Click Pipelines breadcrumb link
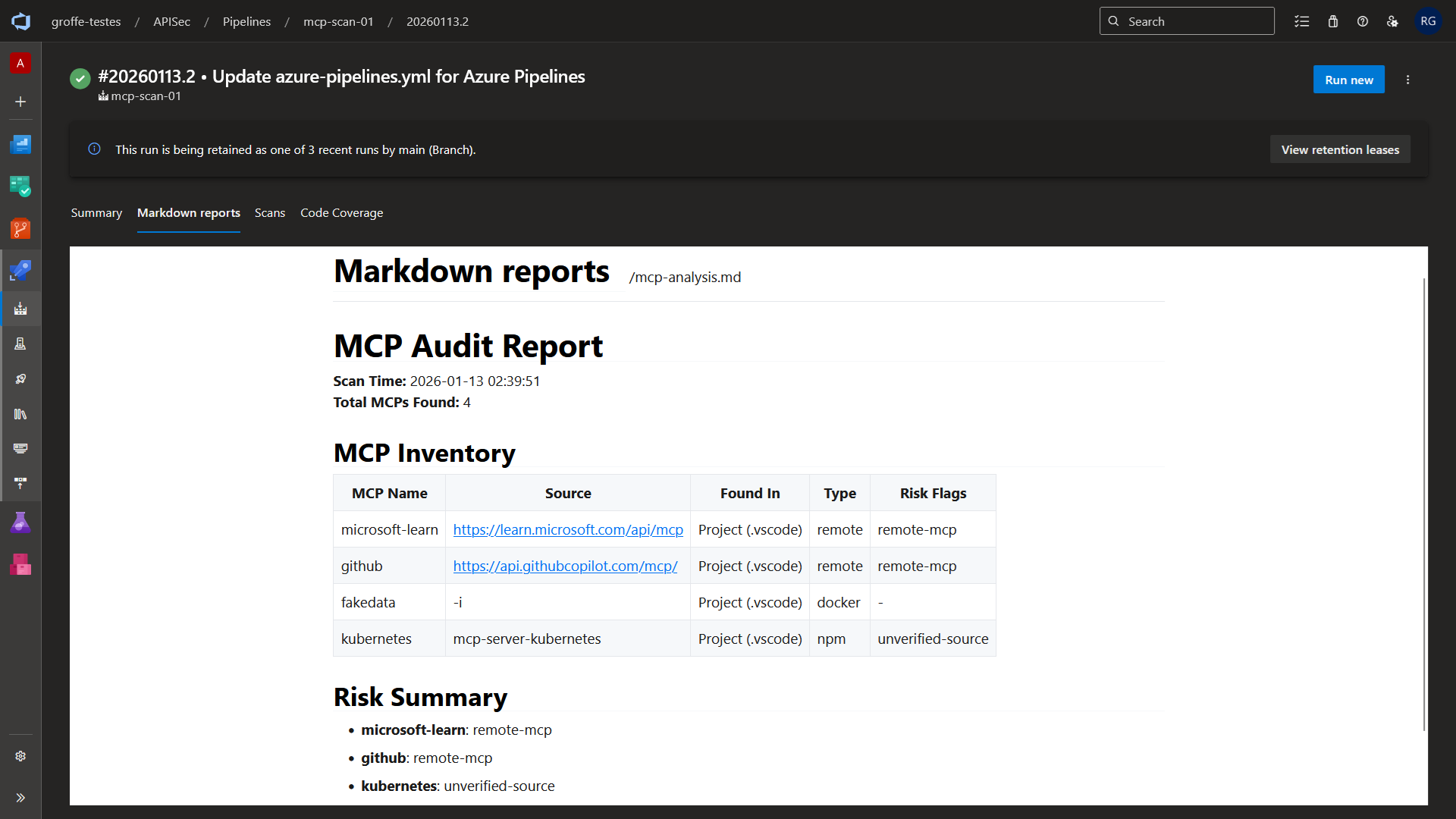1456x819 pixels. (x=246, y=21)
